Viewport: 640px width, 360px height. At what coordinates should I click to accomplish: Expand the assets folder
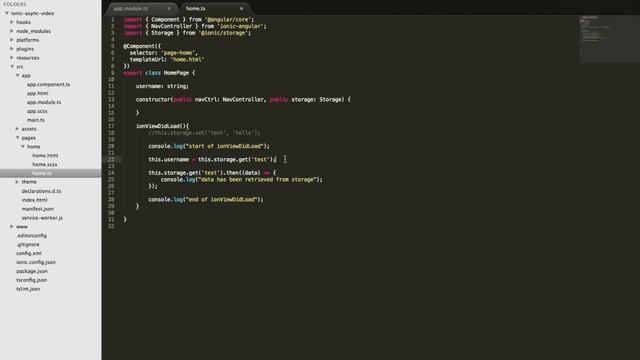click(x=18, y=129)
